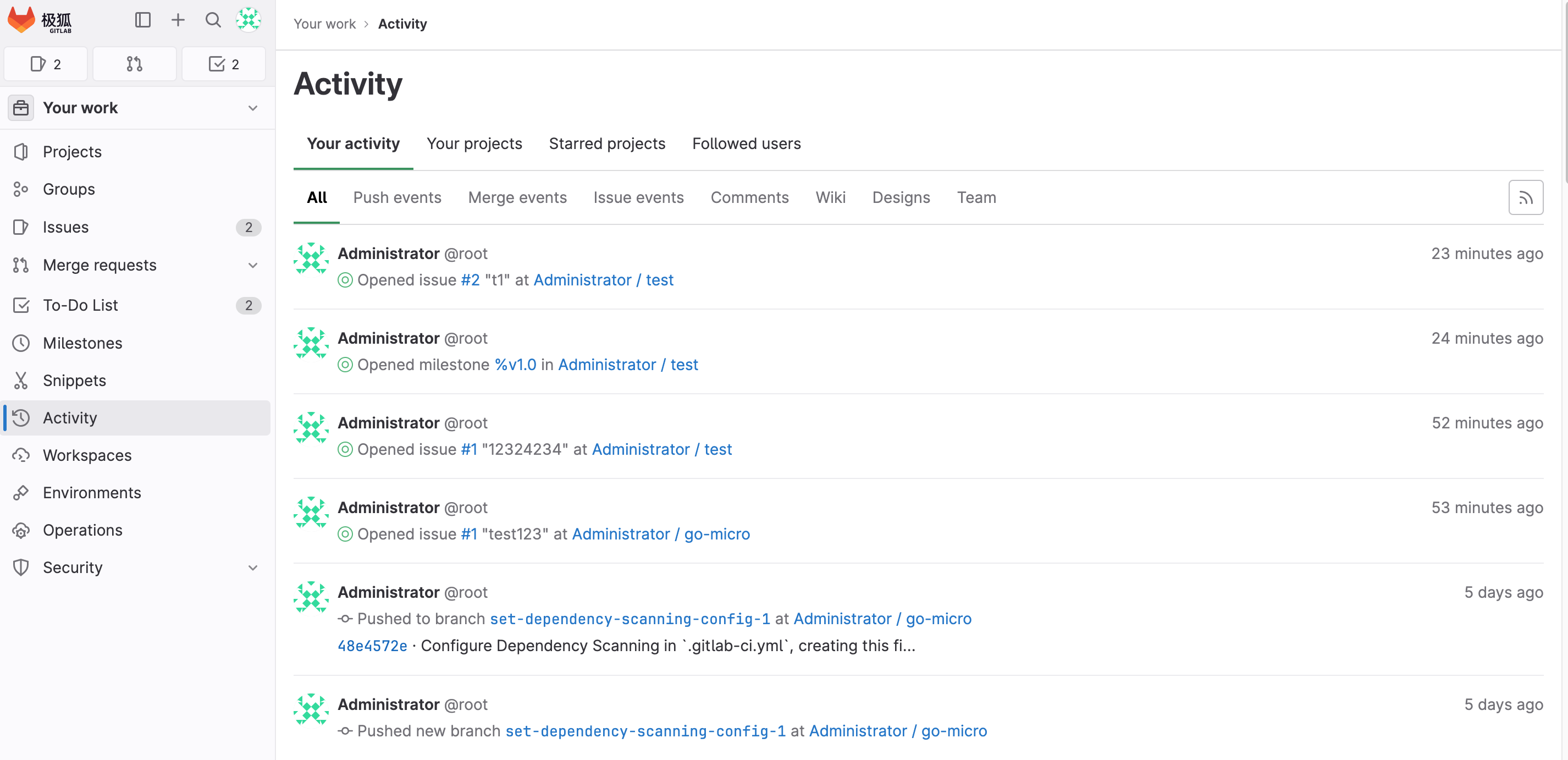Screen dimensions: 1568x760
Task: Open the Snippets sidebar item
Action: pyautogui.click(x=74, y=381)
